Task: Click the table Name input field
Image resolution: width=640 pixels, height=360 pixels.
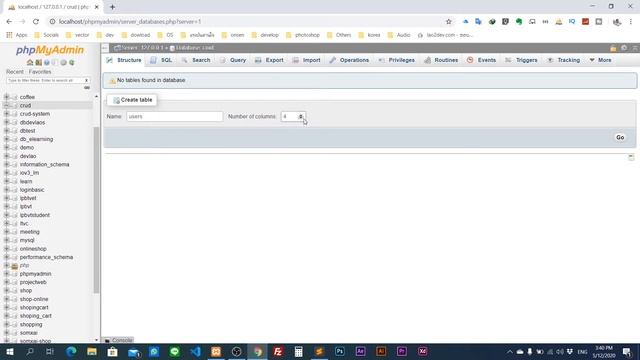Action: tap(175, 117)
